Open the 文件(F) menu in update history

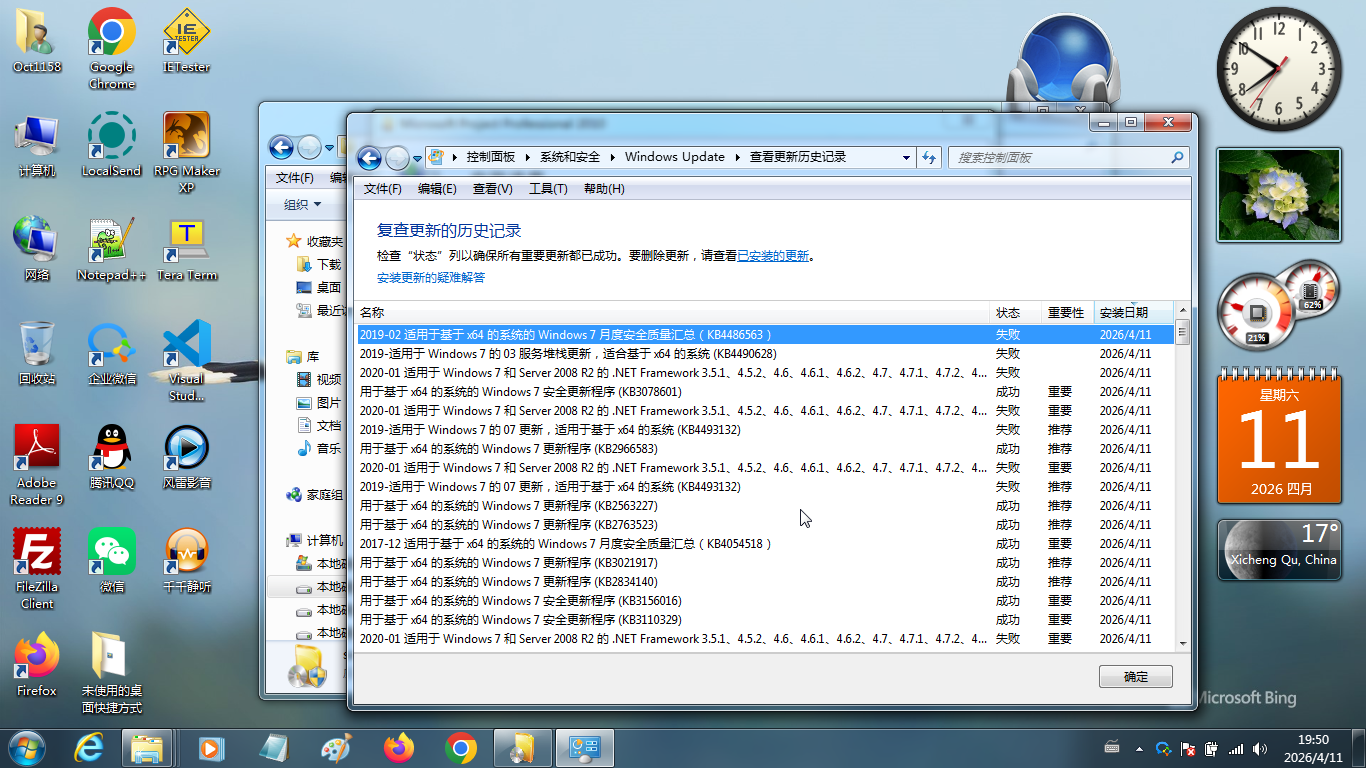point(382,189)
